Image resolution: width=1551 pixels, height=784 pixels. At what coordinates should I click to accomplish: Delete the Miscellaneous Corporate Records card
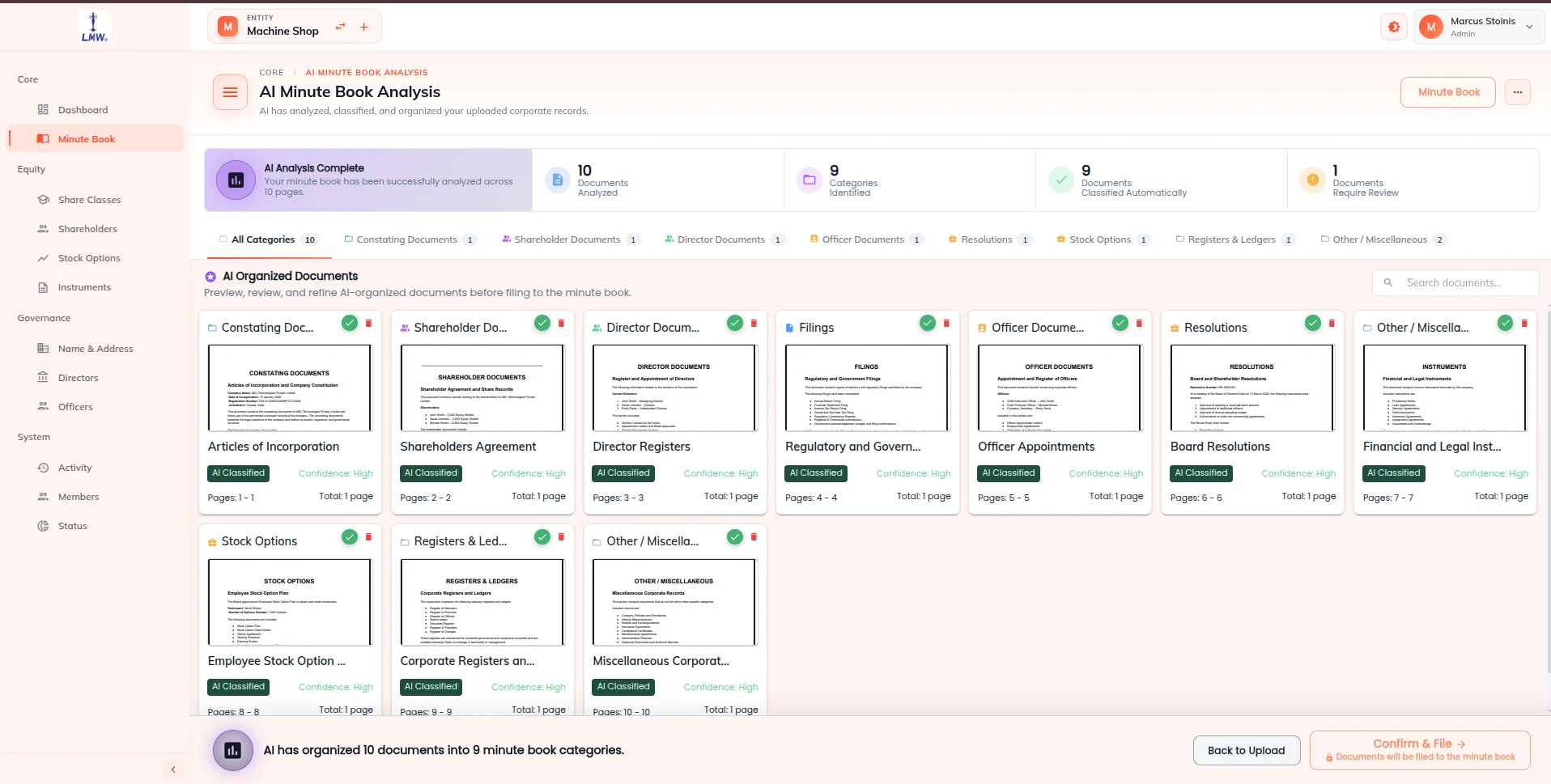pos(754,537)
